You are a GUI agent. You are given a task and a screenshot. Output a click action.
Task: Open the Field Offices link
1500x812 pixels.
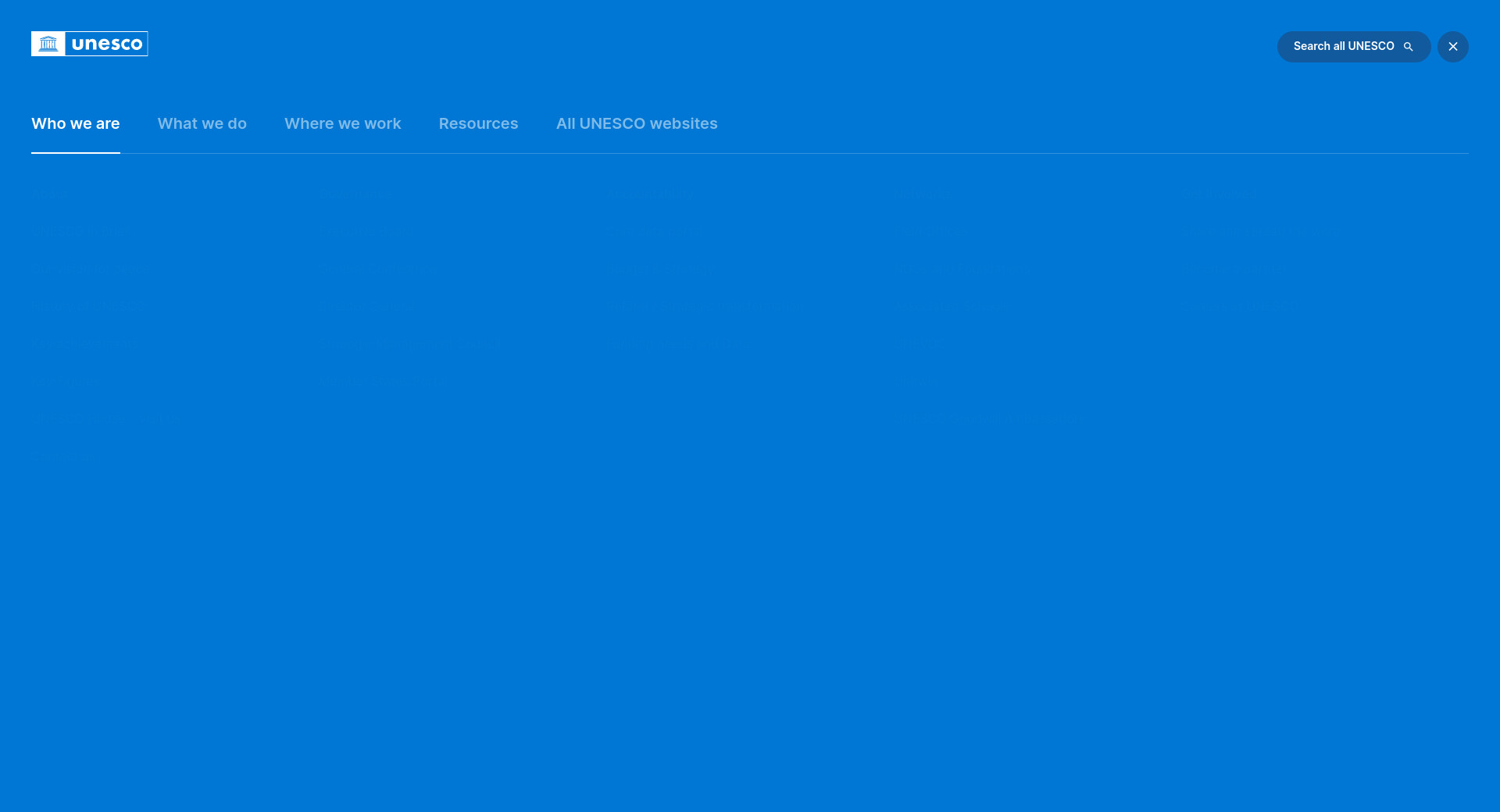pos(931,232)
